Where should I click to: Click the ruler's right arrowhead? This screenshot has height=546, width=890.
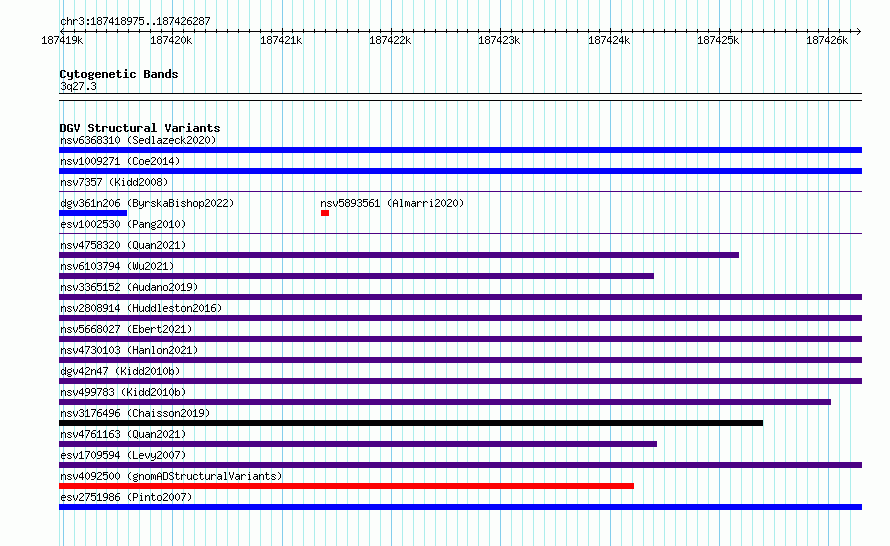pos(859,31)
